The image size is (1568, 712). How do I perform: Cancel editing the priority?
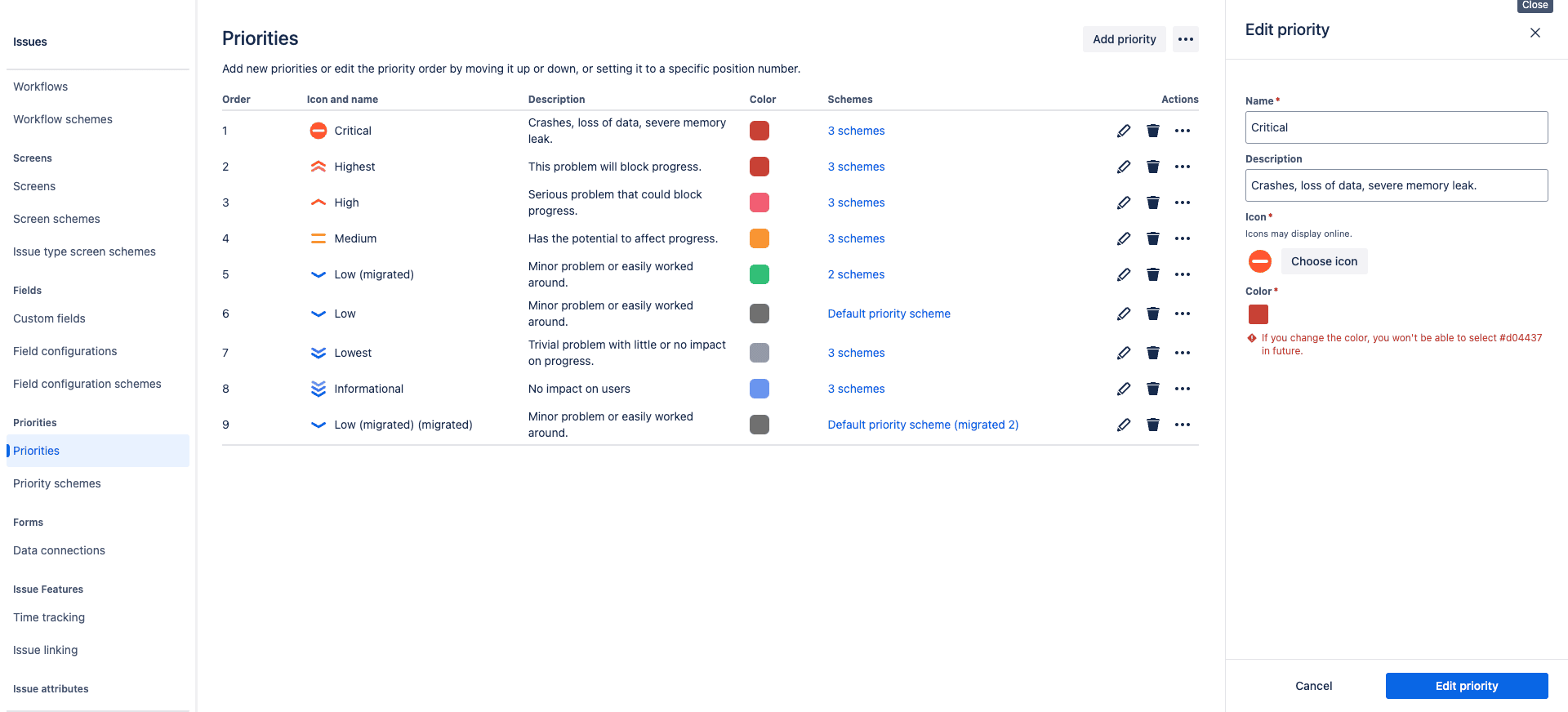click(1313, 686)
